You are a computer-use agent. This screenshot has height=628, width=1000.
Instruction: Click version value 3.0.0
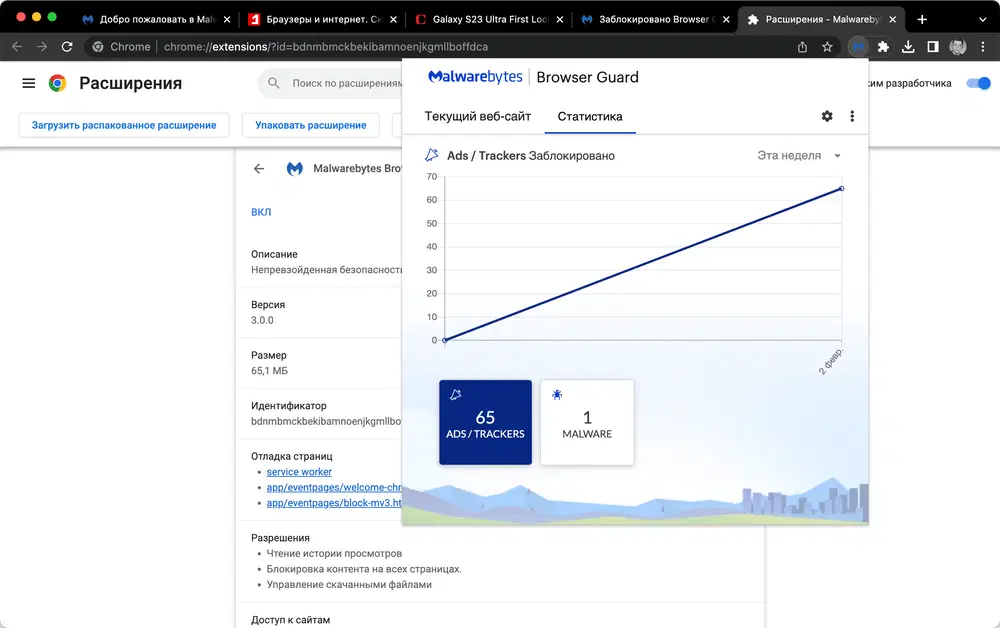262,320
